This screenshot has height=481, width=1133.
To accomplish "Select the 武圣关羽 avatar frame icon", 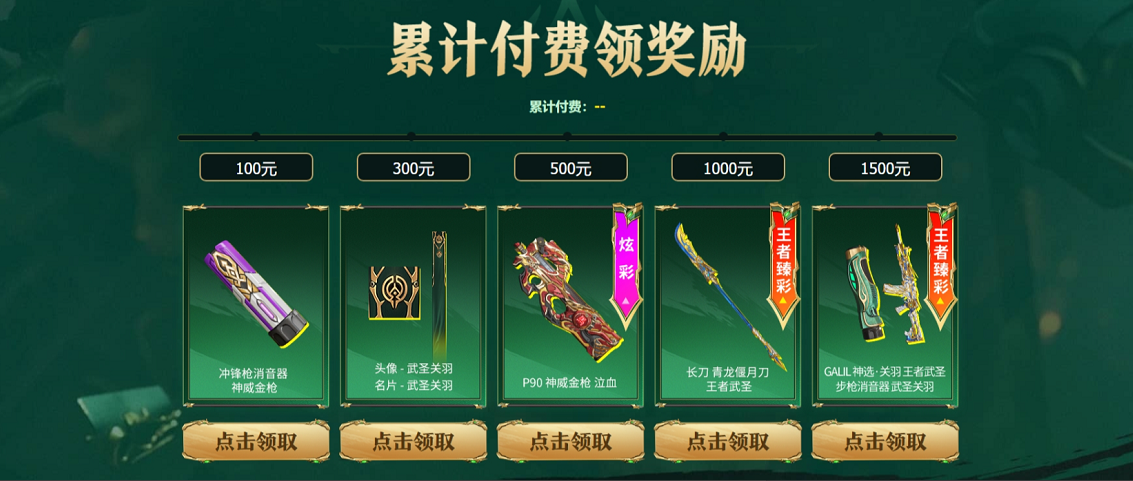I will click(396, 292).
